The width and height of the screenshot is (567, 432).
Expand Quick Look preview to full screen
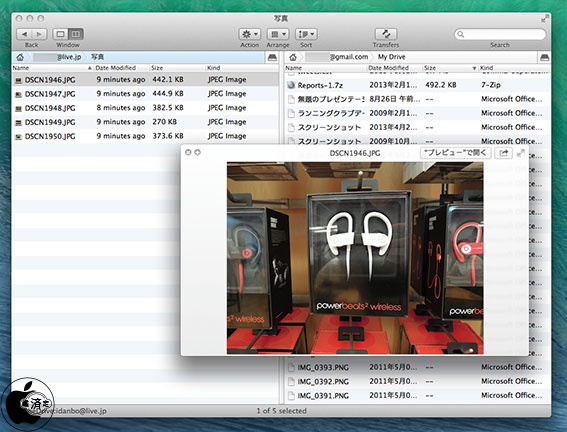521,153
